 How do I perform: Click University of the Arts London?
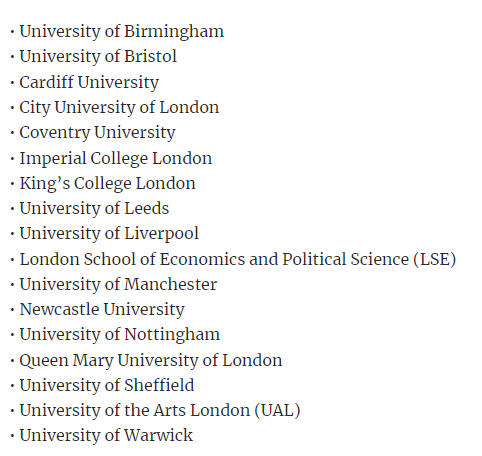(135, 411)
